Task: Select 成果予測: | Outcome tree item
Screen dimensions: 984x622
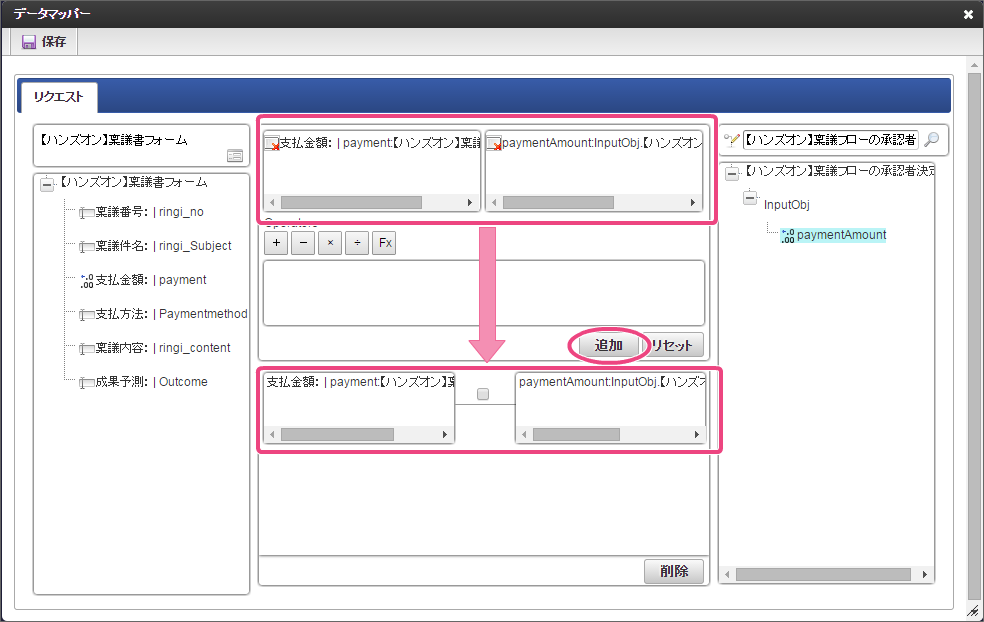Action: tap(151, 382)
